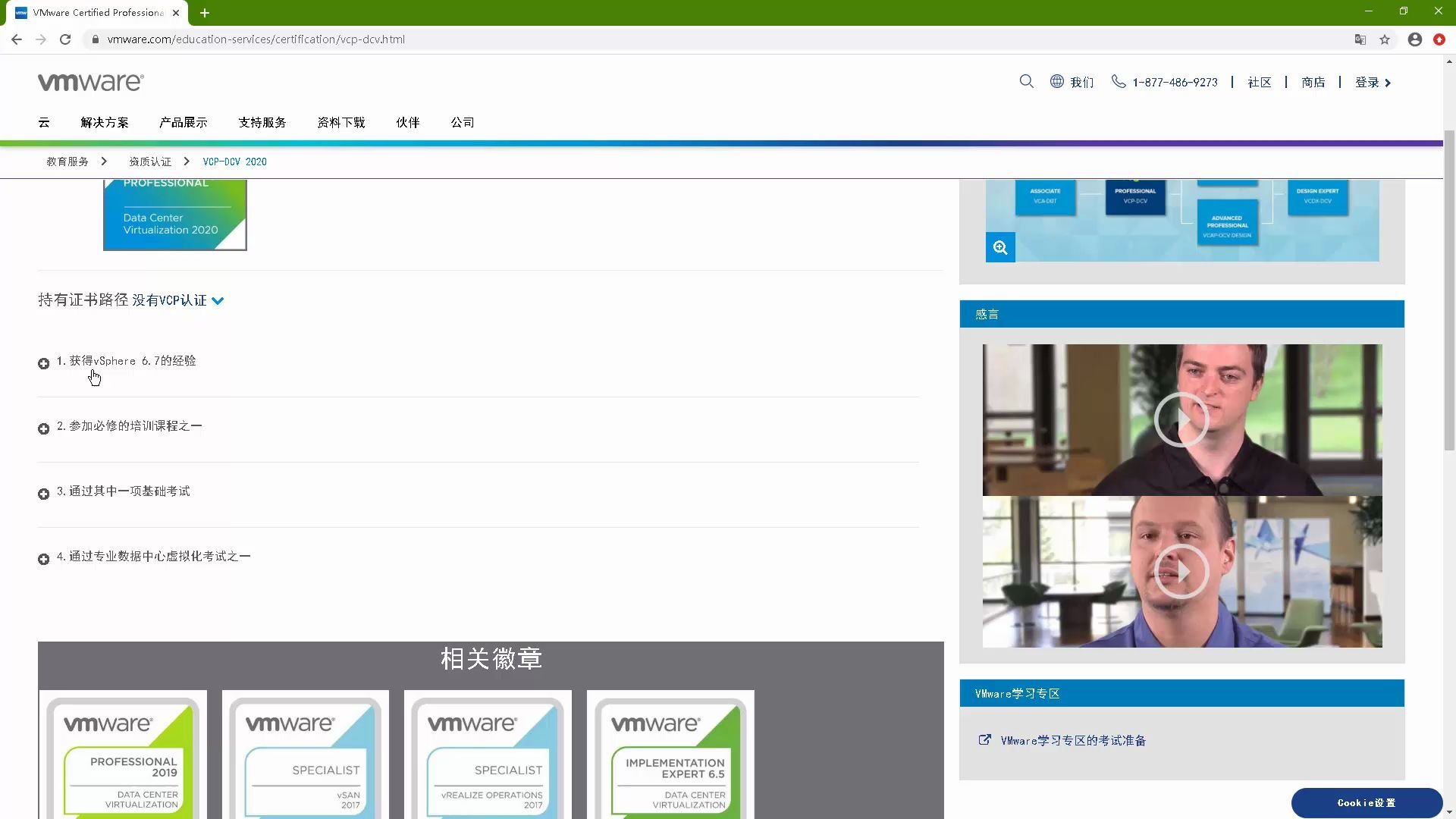Click the 1-877-486-9273 phone number
The image size is (1456, 819).
point(1175,82)
